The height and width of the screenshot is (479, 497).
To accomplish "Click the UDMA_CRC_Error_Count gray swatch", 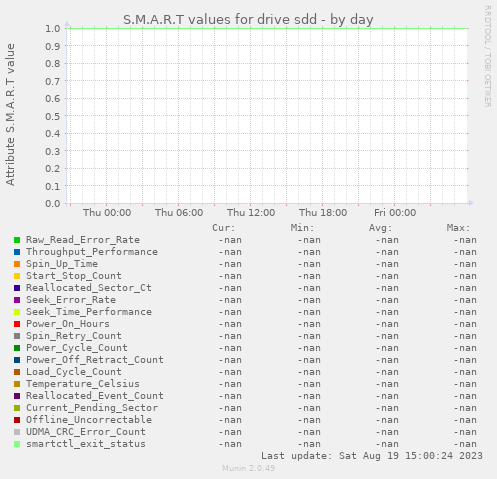I will pyautogui.click(x=17, y=432).
